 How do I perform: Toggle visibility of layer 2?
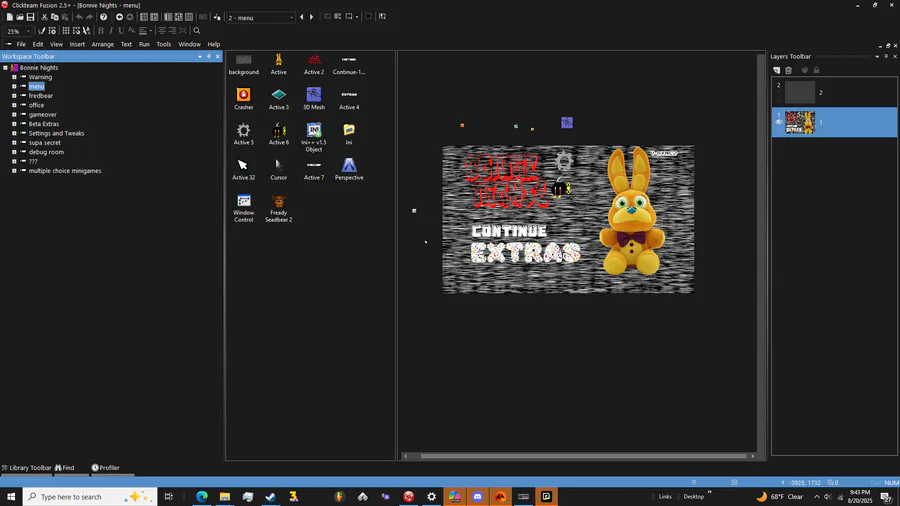click(x=779, y=92)
